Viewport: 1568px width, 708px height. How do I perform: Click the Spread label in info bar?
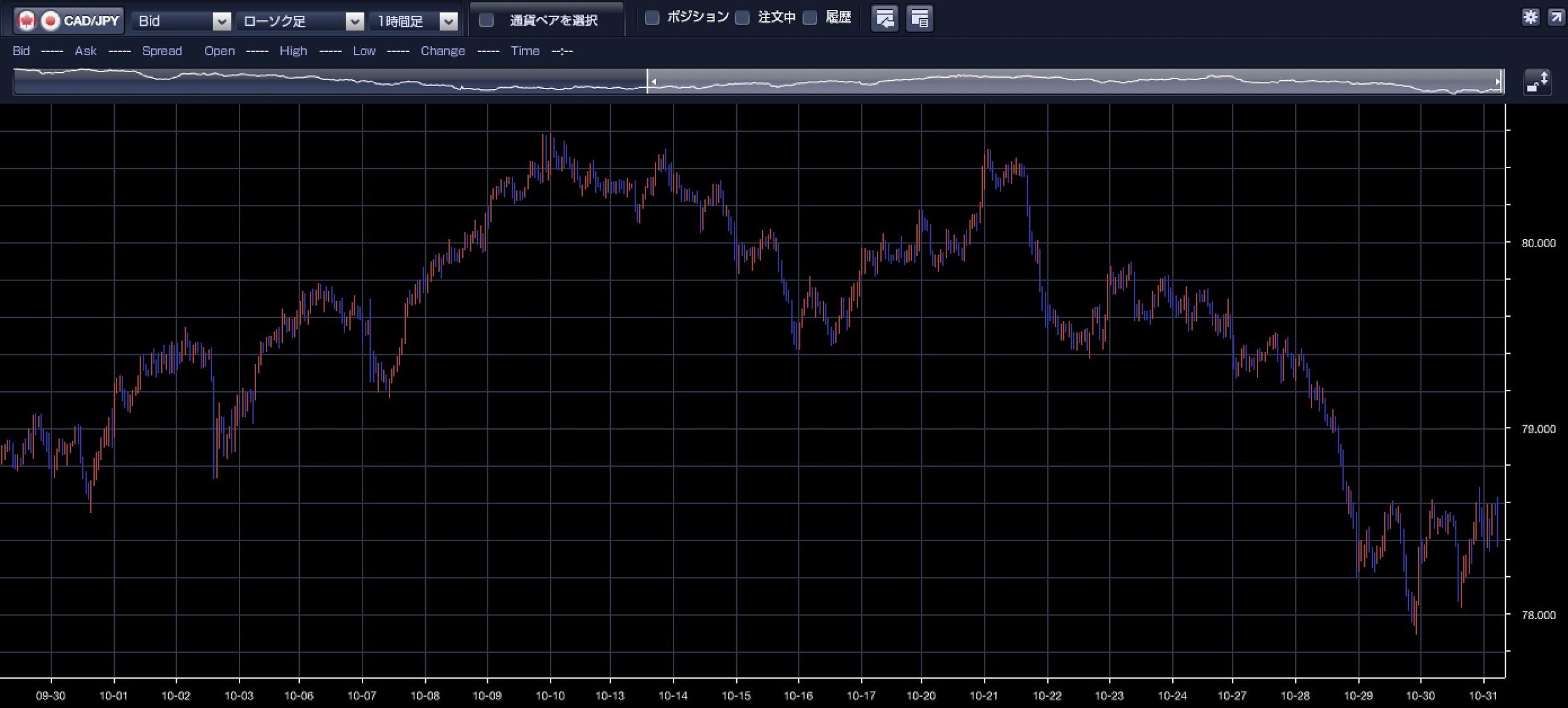[162, 51]
